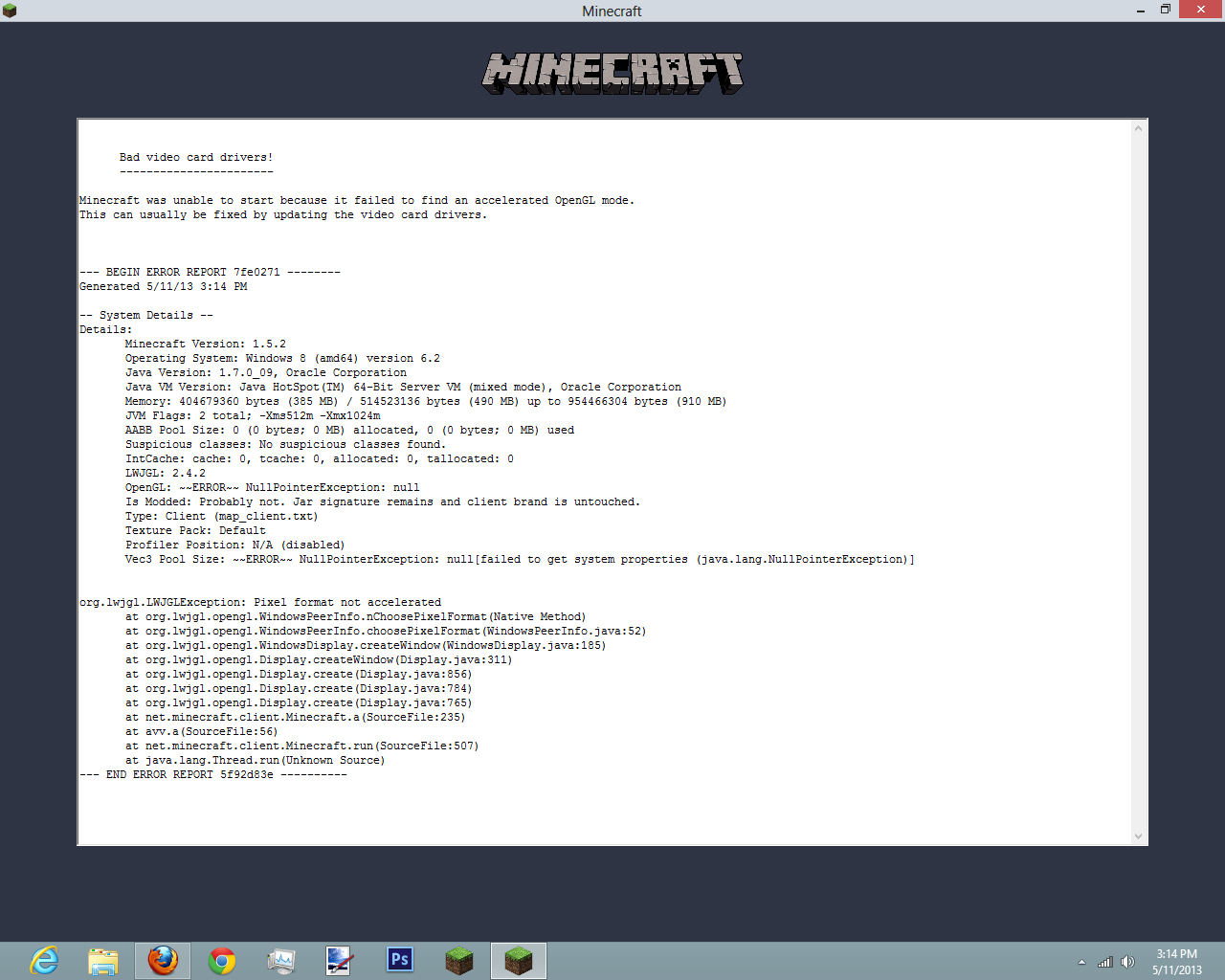Open the performance monitor taskbar icon

pos(281,961)
